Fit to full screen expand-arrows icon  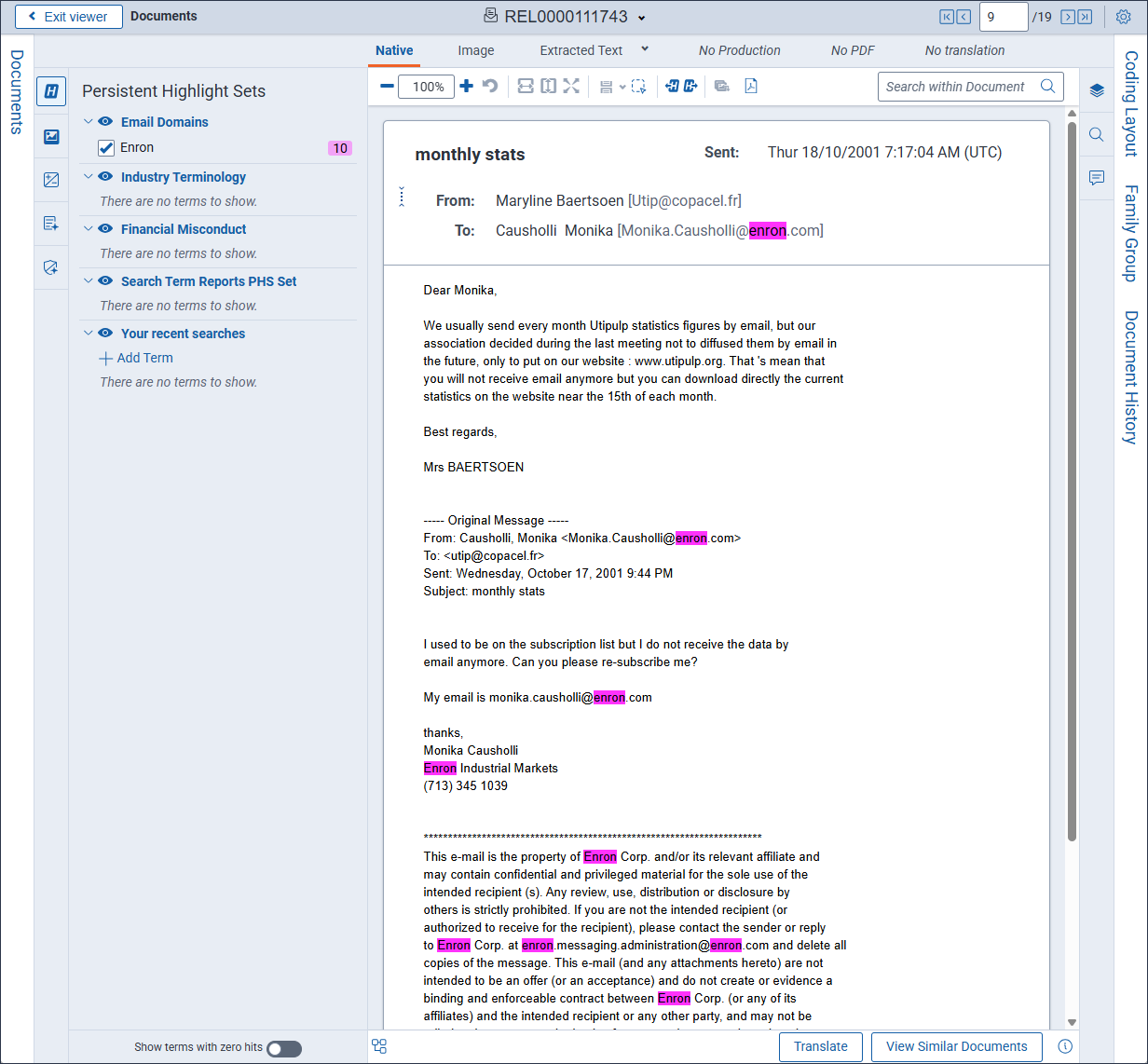(571, 87)
